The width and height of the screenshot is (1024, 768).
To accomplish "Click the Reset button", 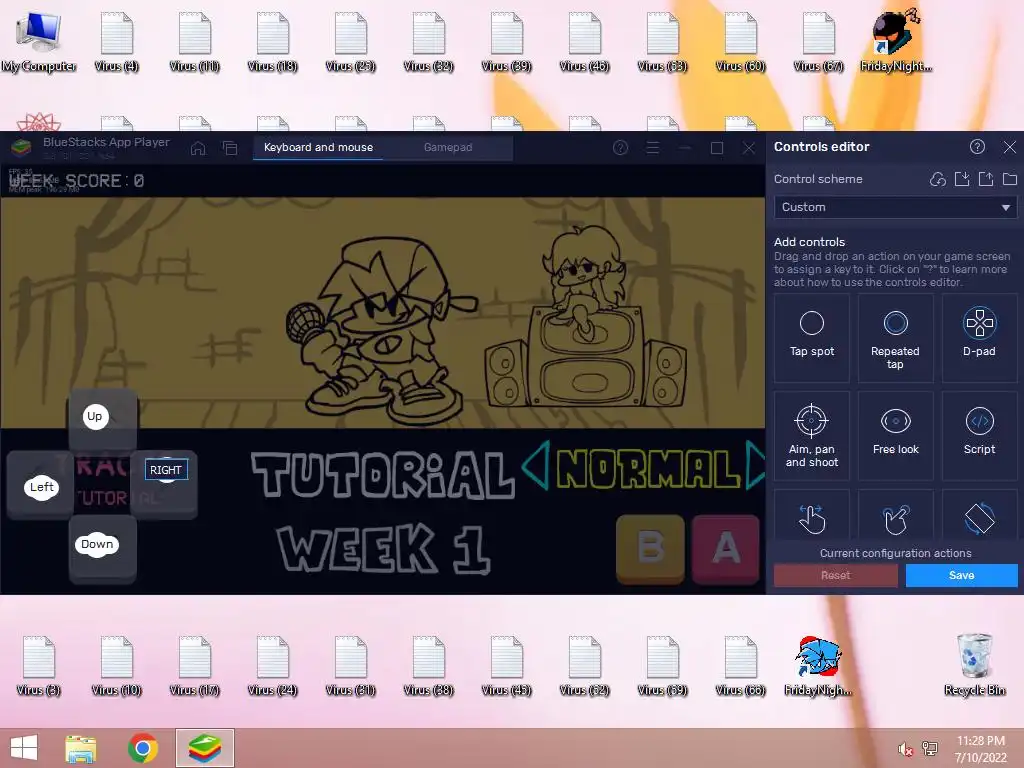I will (835, 575).
